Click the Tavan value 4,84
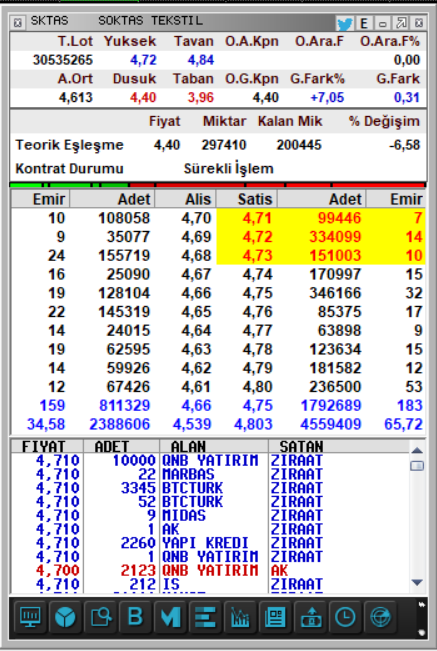437x651 pixels. [x=201, y=60]
